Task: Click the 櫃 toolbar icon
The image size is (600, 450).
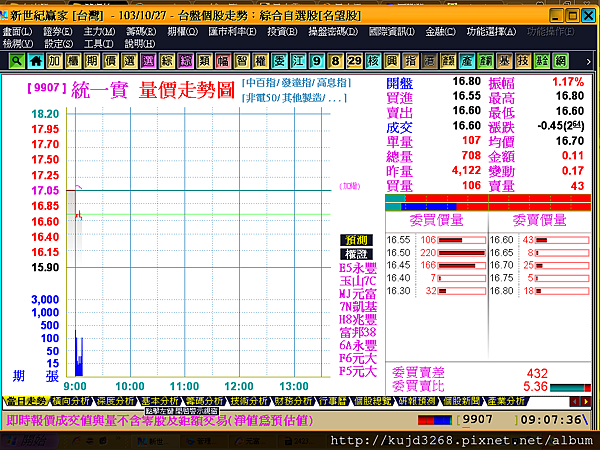Action: pos(73,61)
